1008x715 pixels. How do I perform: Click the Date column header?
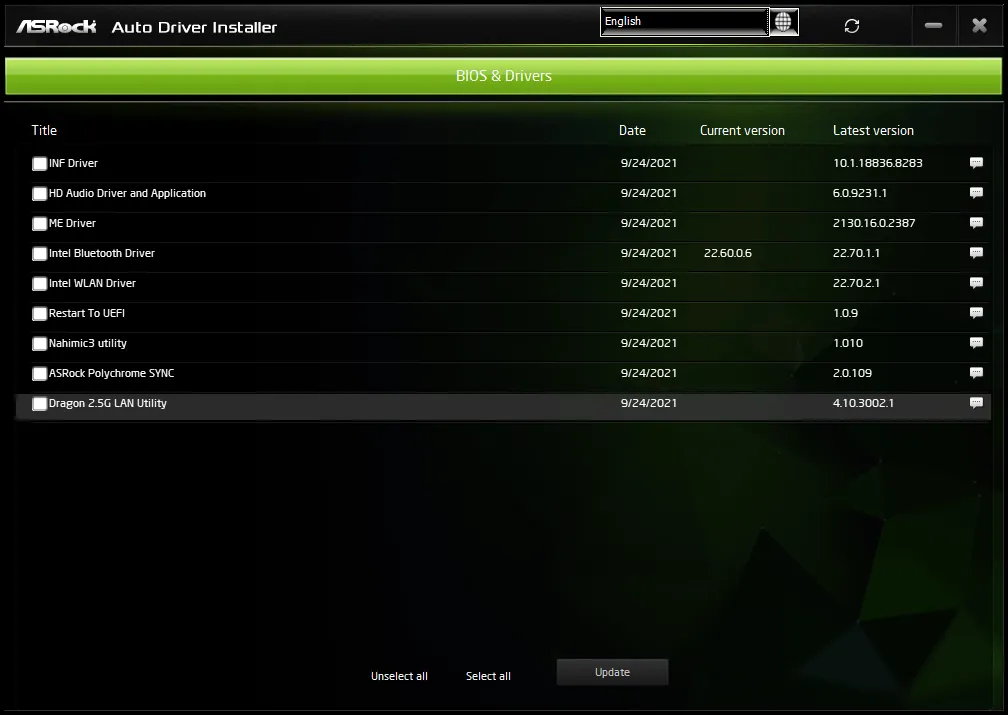(x=632, y=130)
